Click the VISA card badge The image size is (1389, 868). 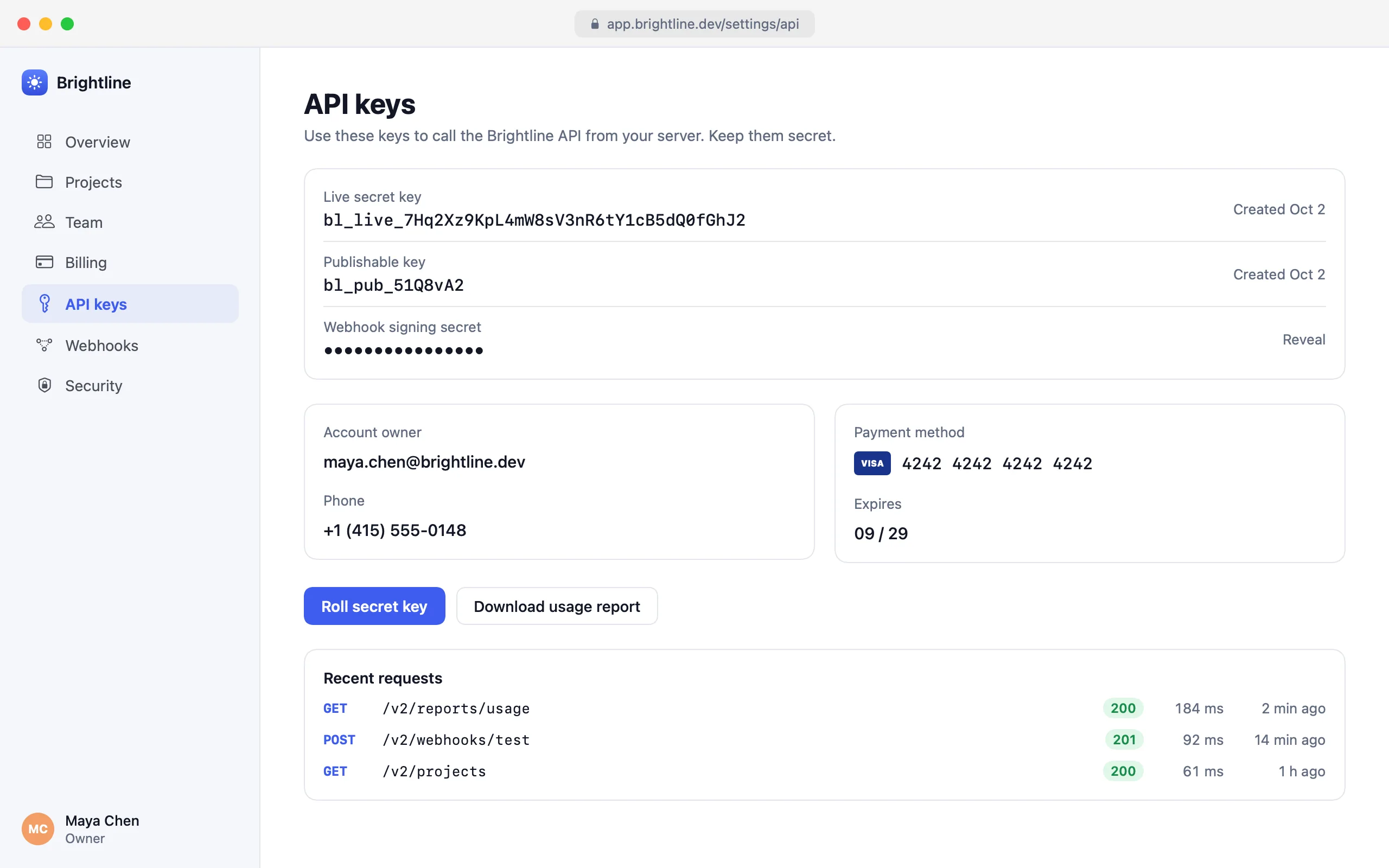tap(872, 463)
